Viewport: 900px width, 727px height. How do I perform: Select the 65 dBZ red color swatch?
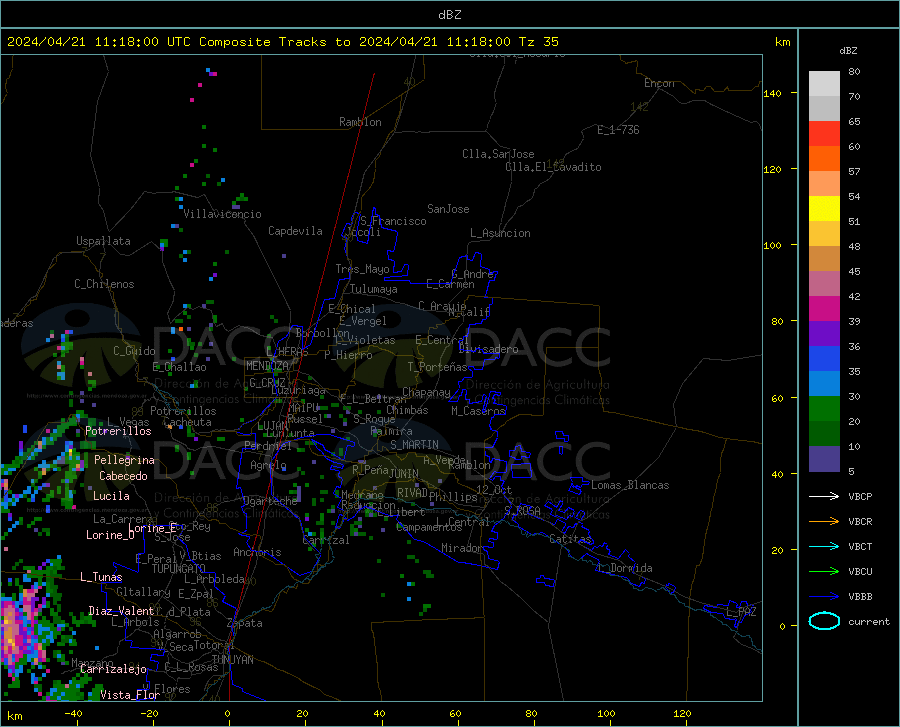[x=824, y=133]
